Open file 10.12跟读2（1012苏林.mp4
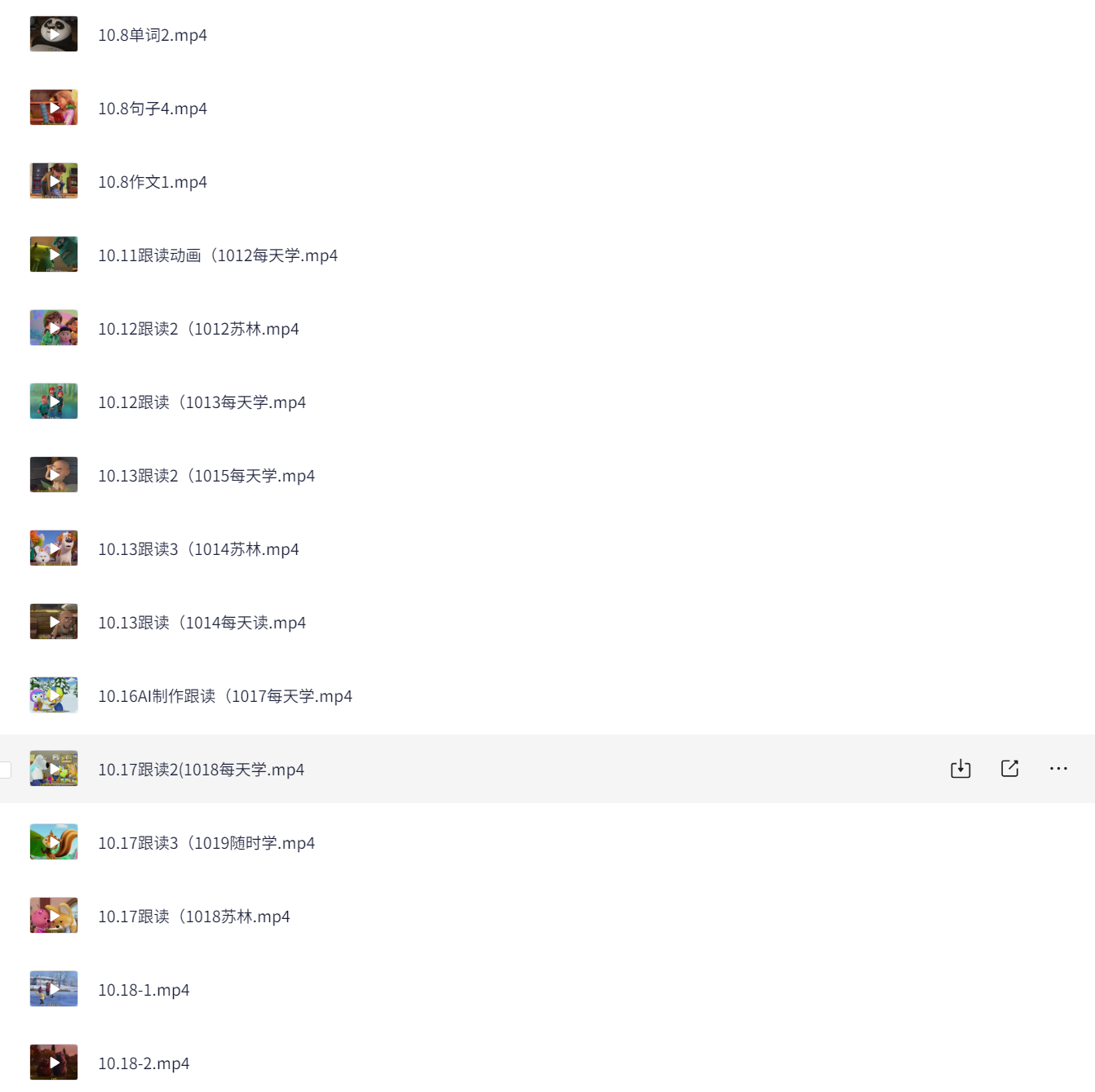The height and width of the screenshot is (1092, 1095). [x=198, y=329]
